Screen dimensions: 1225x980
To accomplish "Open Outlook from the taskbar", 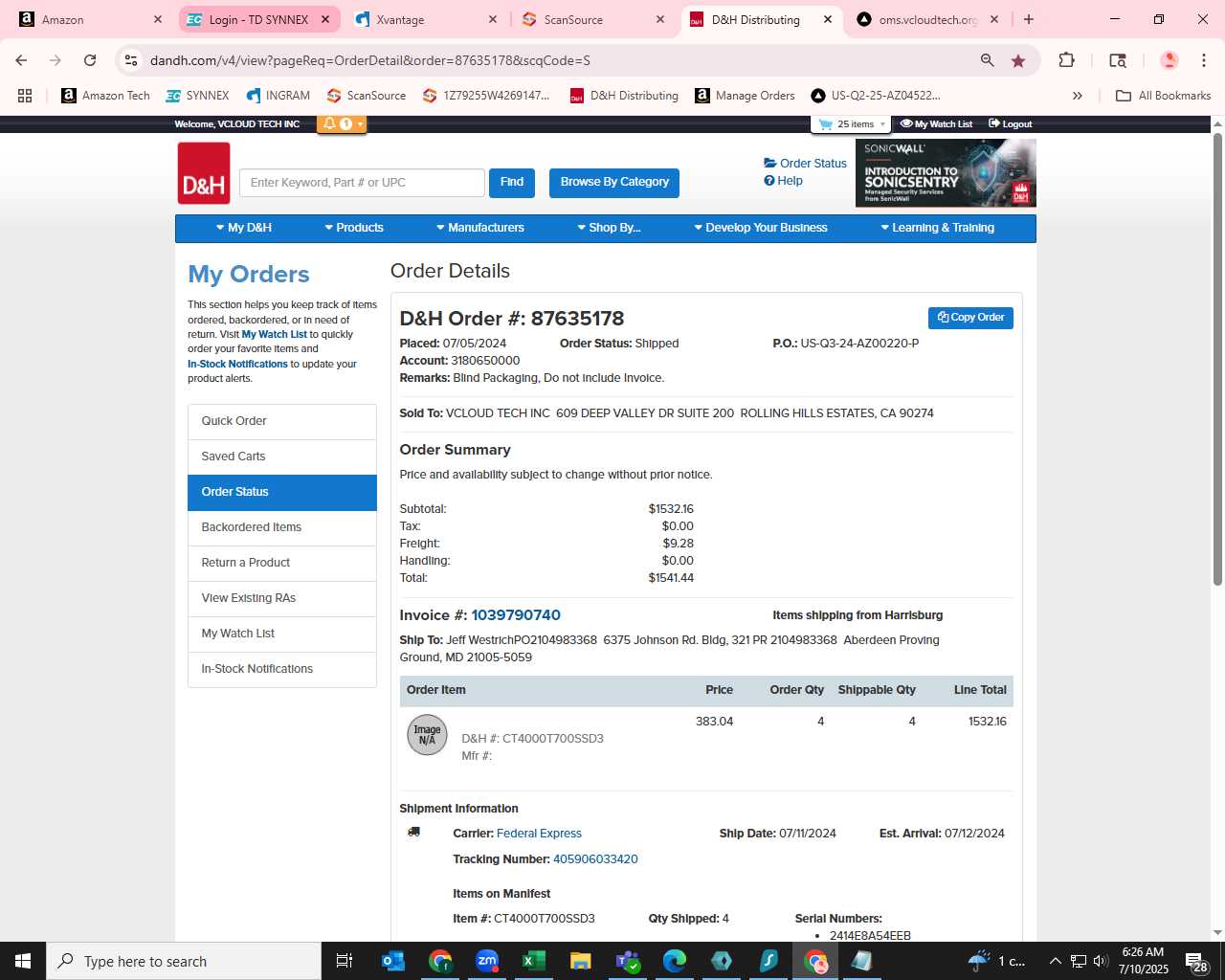I will tap(393, 961).
